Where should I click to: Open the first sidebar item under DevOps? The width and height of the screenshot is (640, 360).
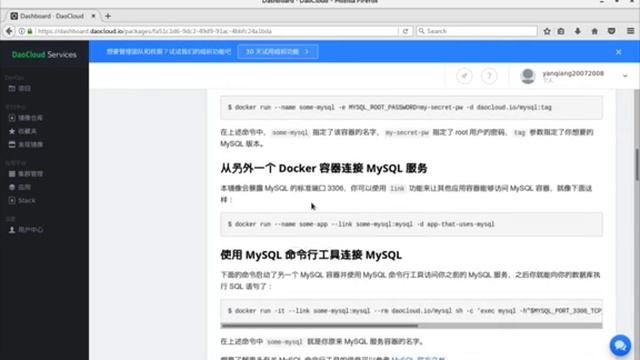coord(20,89)
